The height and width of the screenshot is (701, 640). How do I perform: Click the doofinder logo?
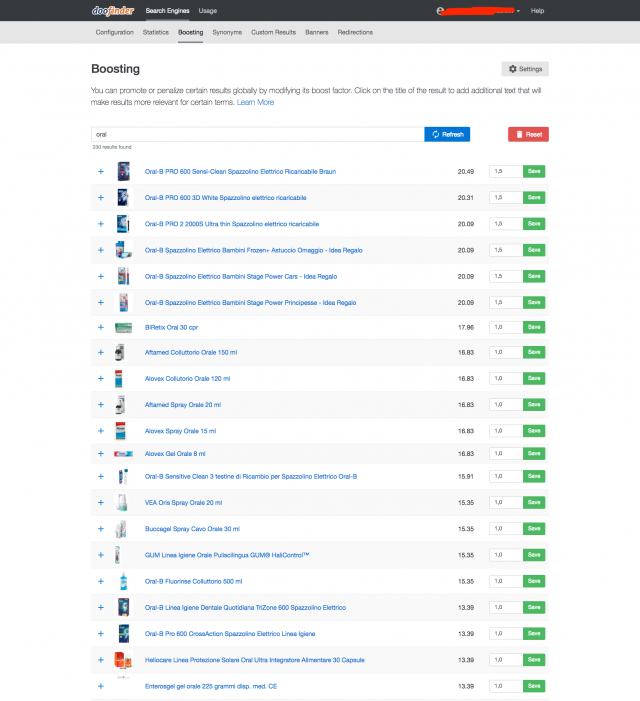pyautogui.click(x=113, y=10)
